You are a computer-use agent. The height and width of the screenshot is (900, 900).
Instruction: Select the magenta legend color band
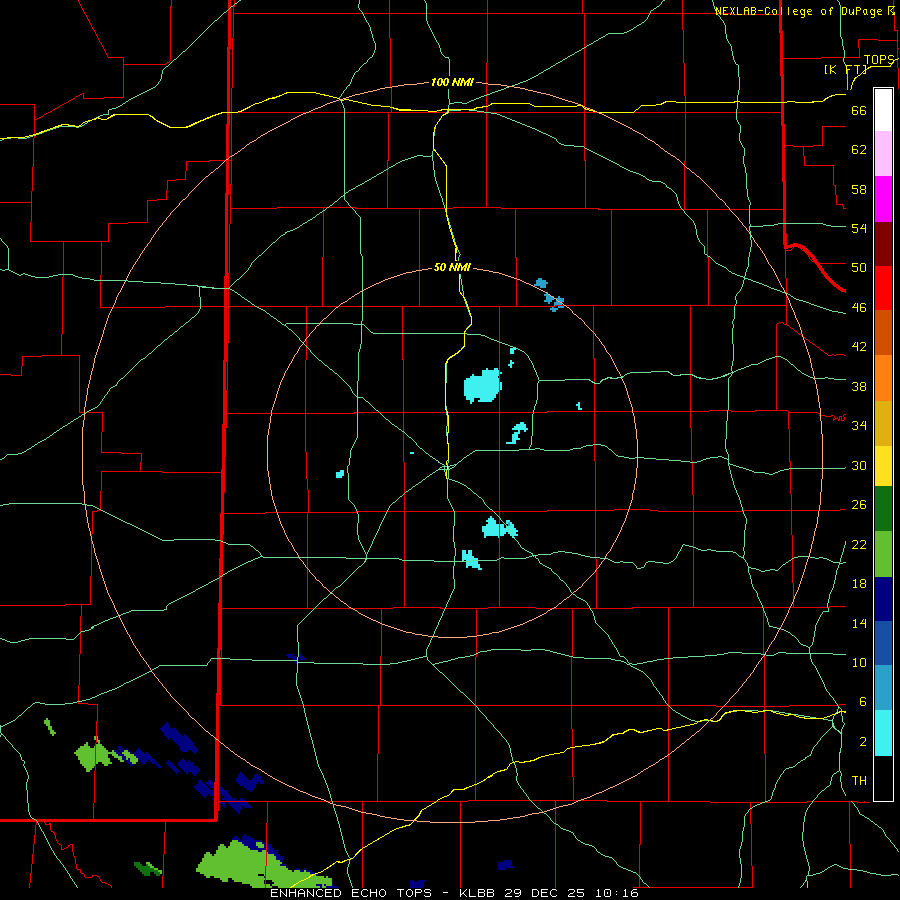[883, 199]
